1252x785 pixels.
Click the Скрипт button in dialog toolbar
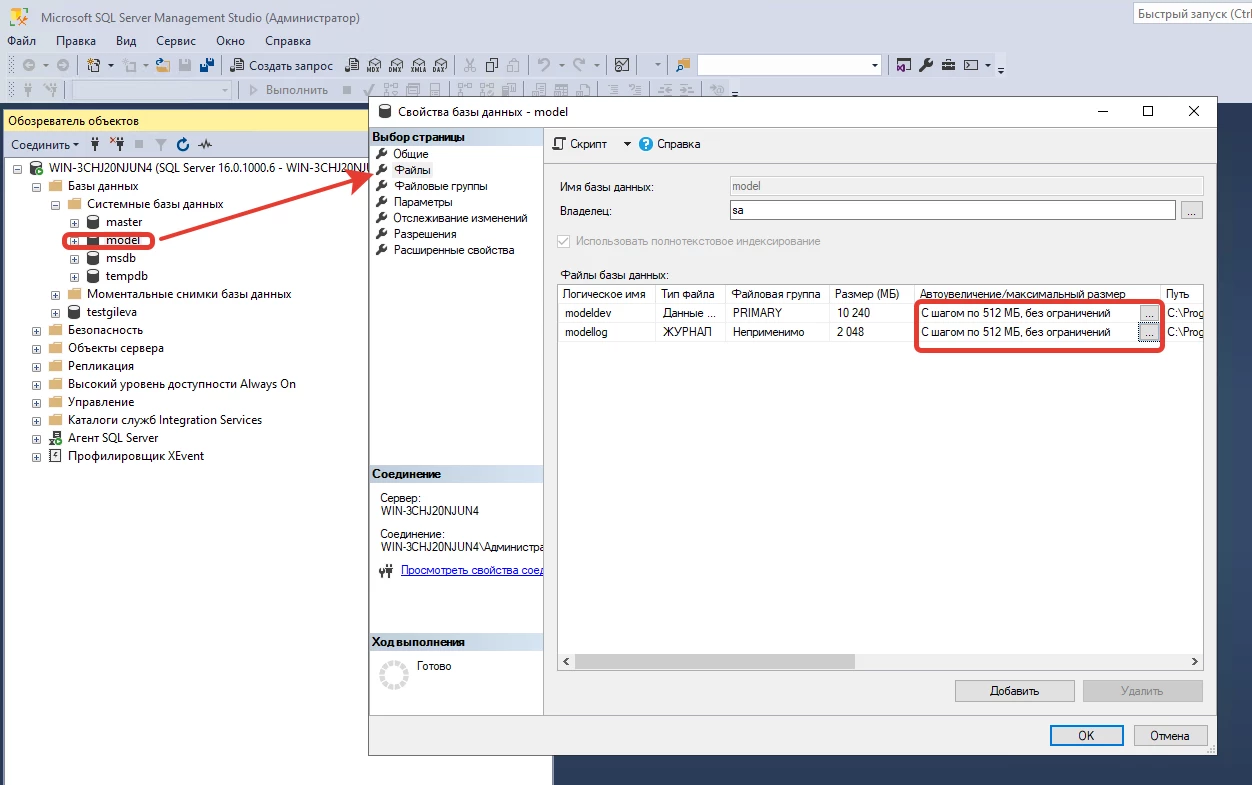[x=580, y=144]
